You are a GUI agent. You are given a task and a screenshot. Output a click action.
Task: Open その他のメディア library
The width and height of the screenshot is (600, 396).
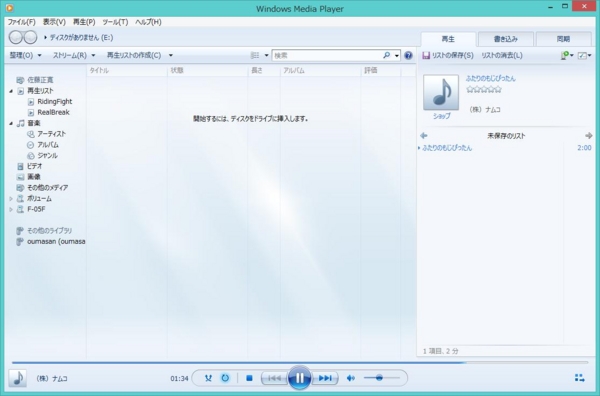(x=47, y=187)
